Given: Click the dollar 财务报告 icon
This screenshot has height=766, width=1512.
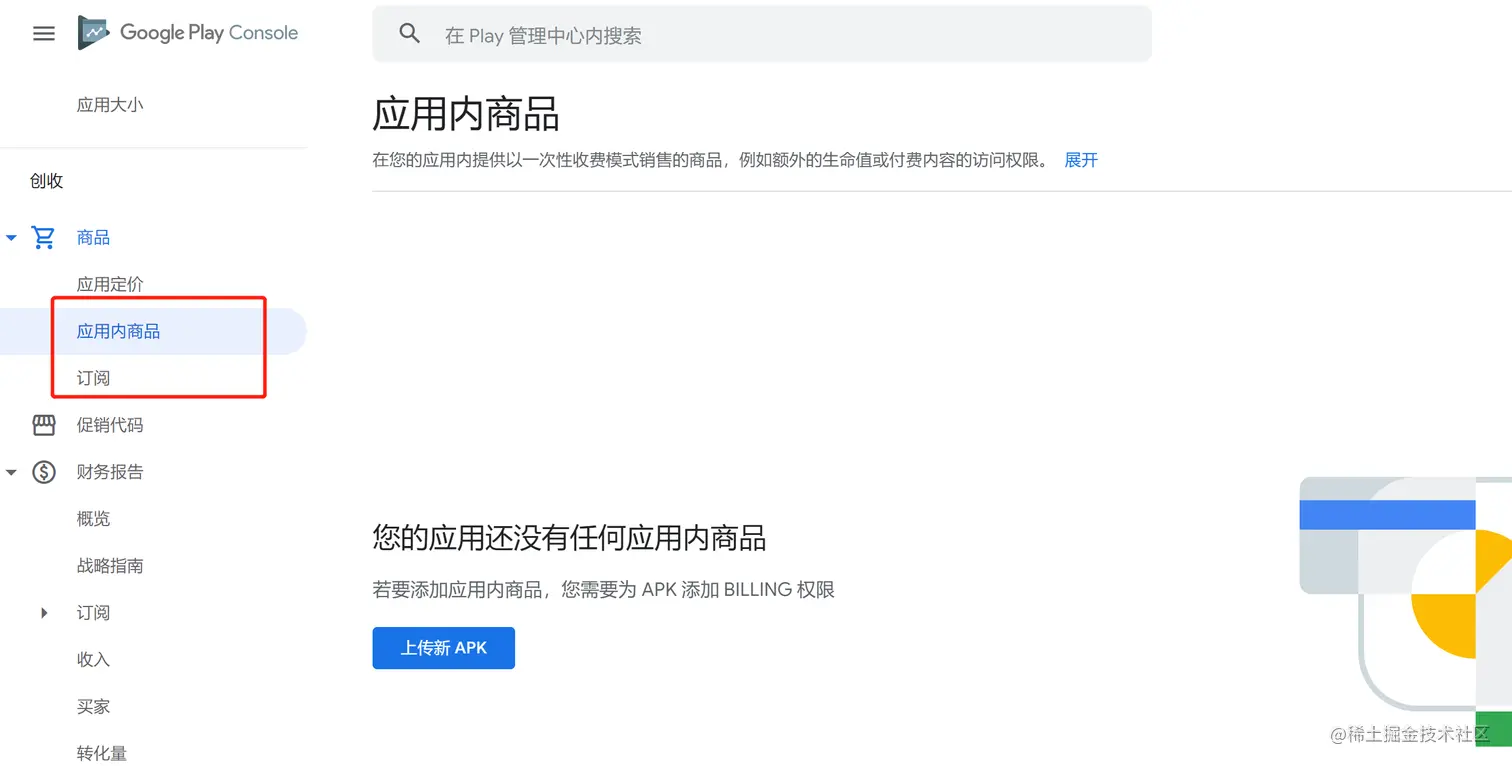Looking at the screenshot, I should tap(44, 472).
